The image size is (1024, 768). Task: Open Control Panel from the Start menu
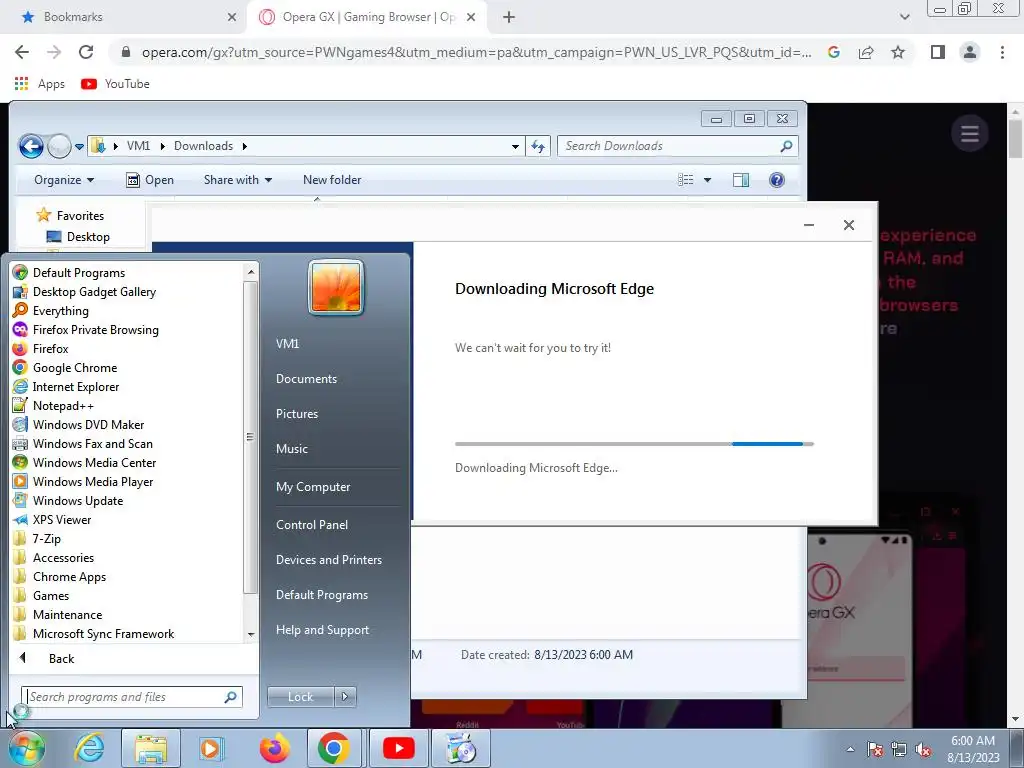click(x=312, y=525)
